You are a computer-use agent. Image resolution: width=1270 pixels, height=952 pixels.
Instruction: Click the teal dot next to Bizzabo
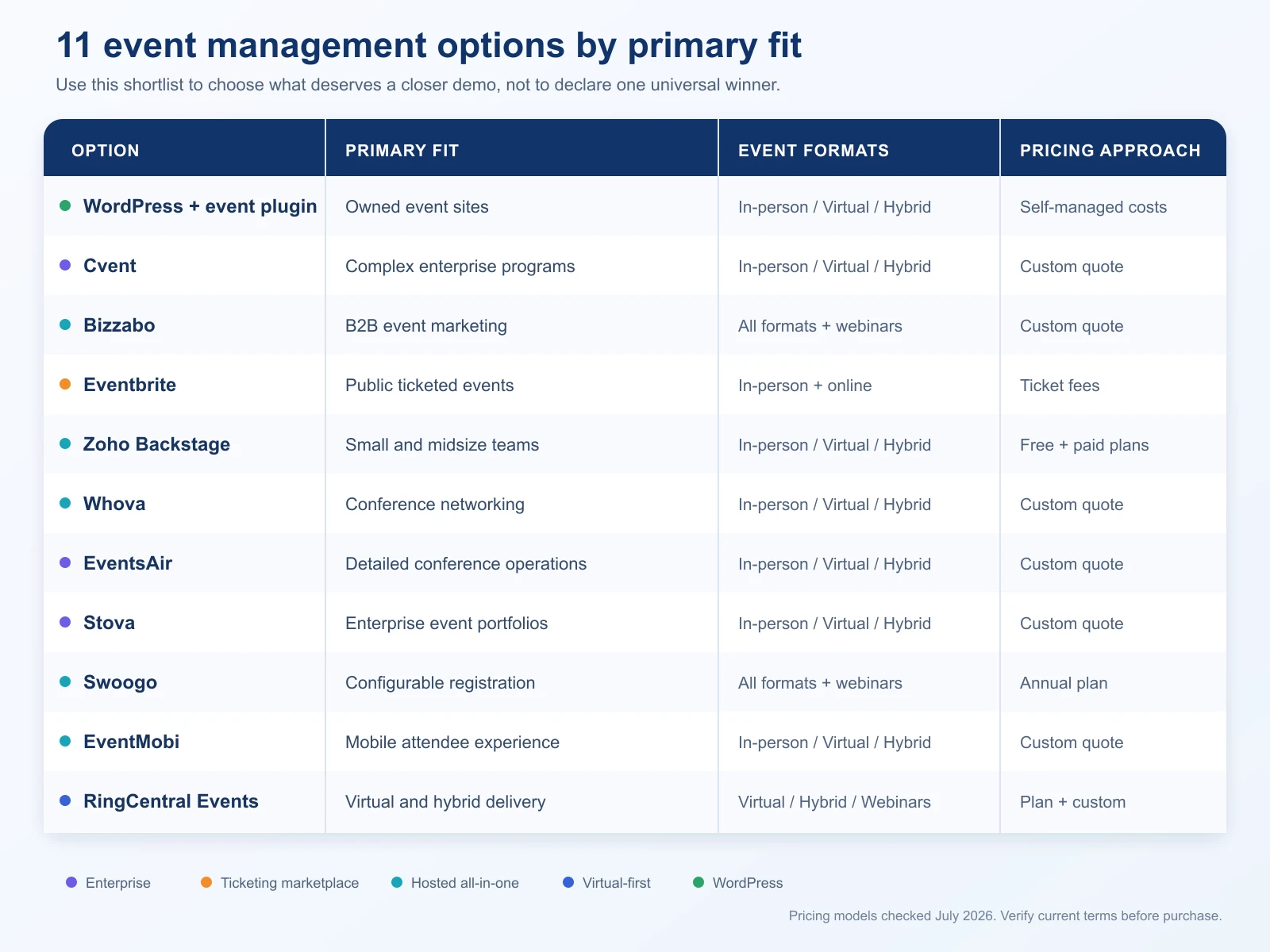[65, 324]
